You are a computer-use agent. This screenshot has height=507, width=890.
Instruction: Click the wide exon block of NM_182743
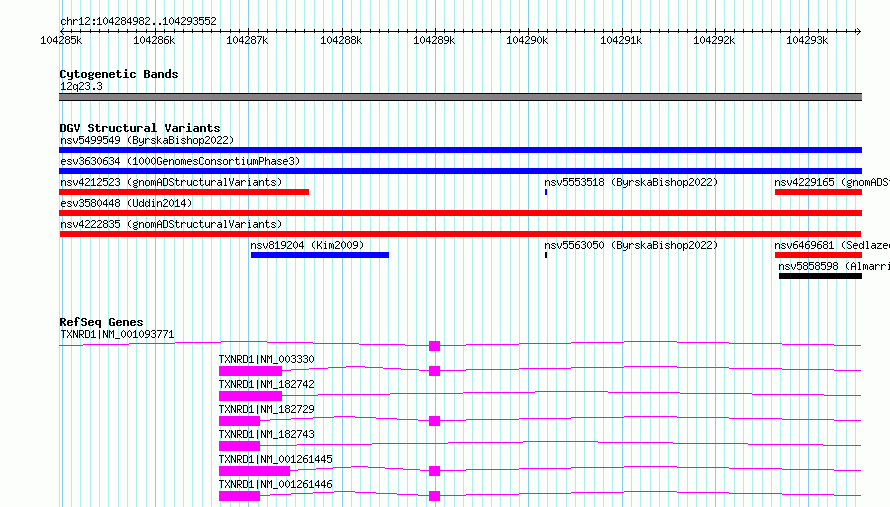point(240,446)
